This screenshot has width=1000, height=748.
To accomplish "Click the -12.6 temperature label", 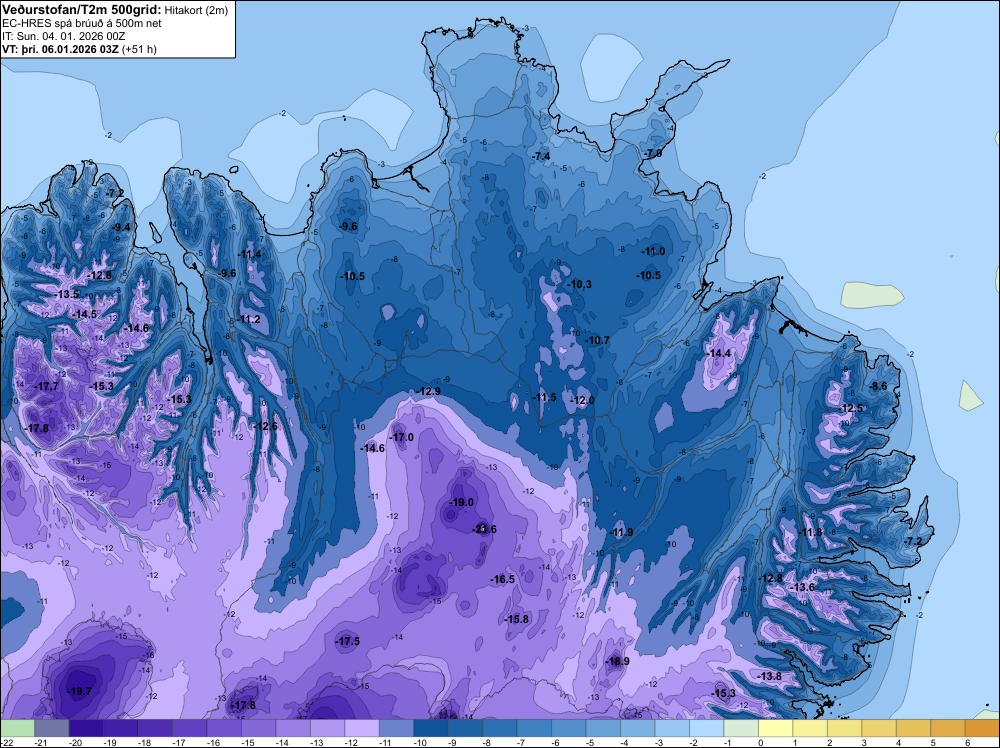I will click(x=265, y=426).
